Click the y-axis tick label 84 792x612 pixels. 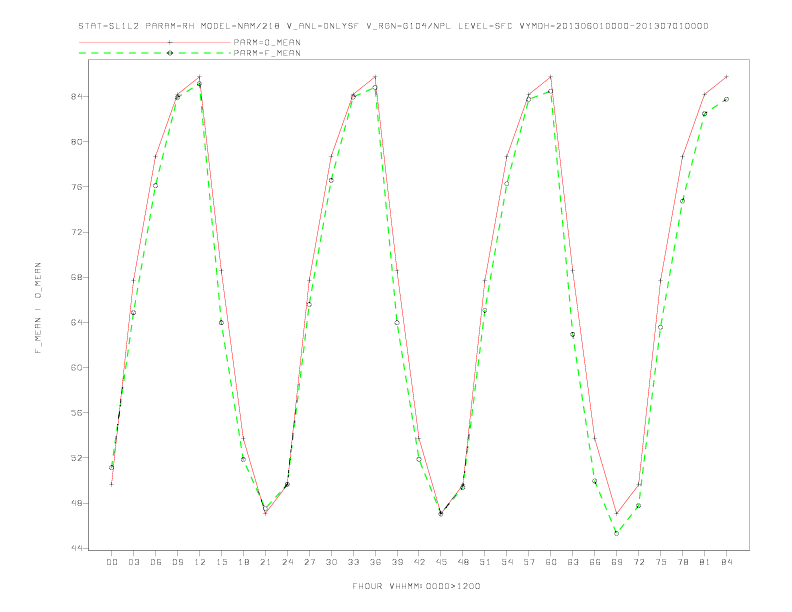pos(76,96)
